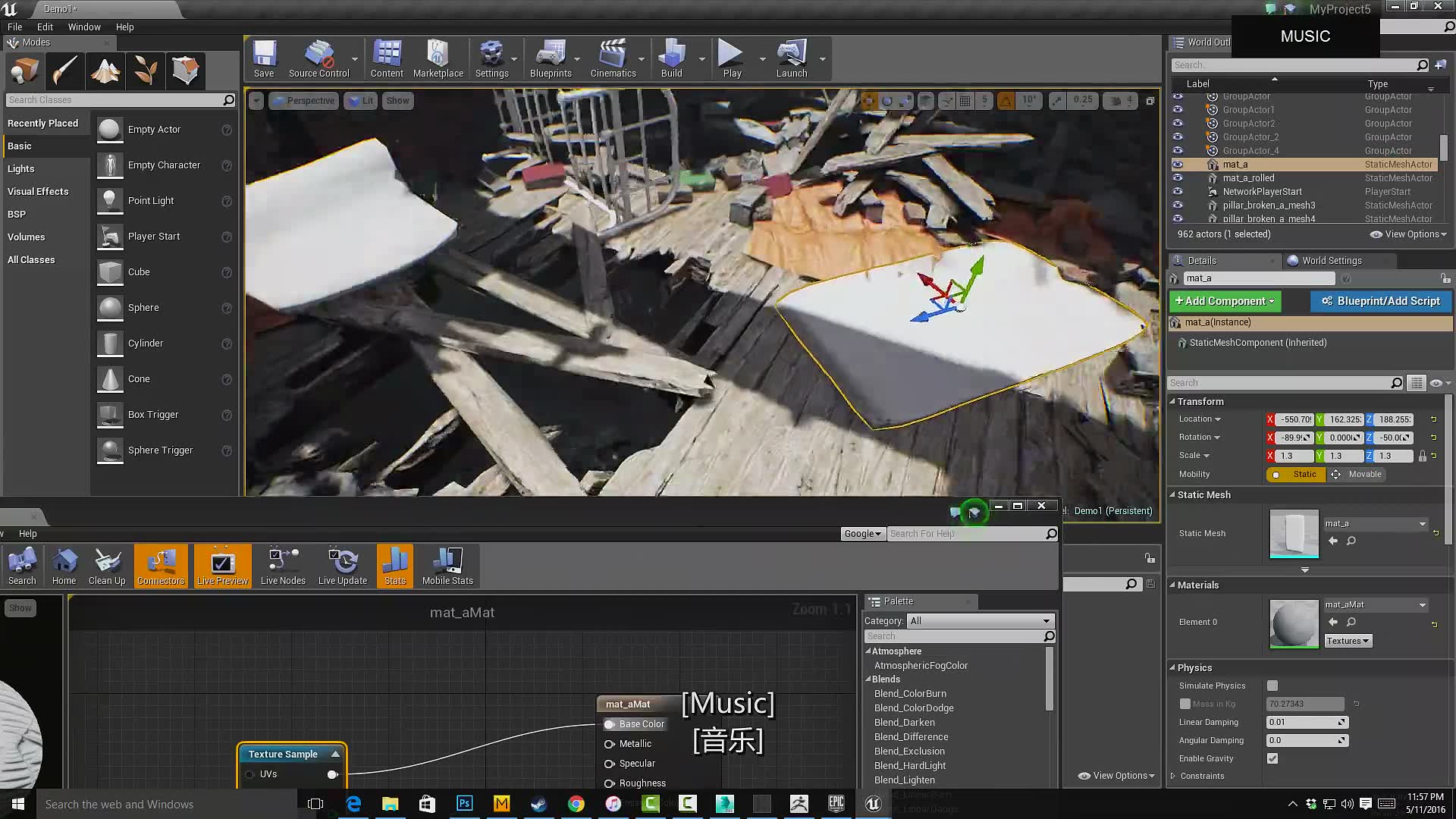Expand the Add Component dropdown
The width and height of the screenshot is (1456, 819).
[1225, 301]
